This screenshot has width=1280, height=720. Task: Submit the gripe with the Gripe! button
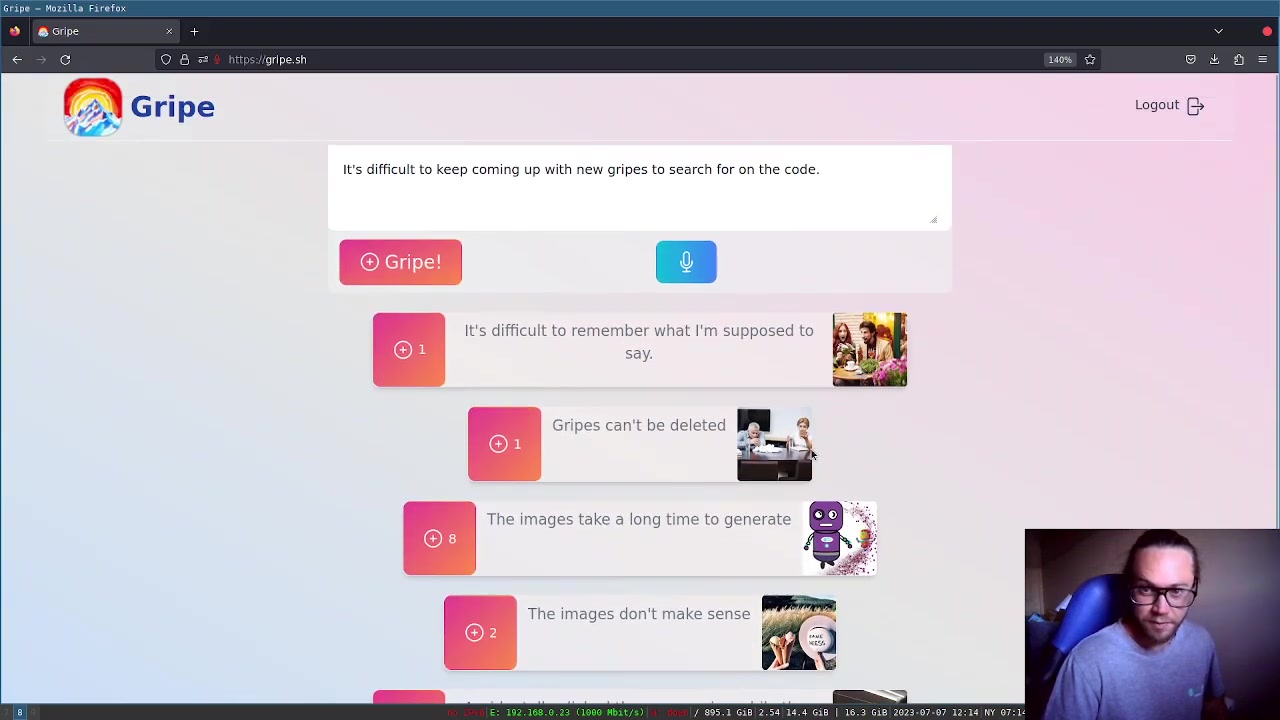[400, 262]
